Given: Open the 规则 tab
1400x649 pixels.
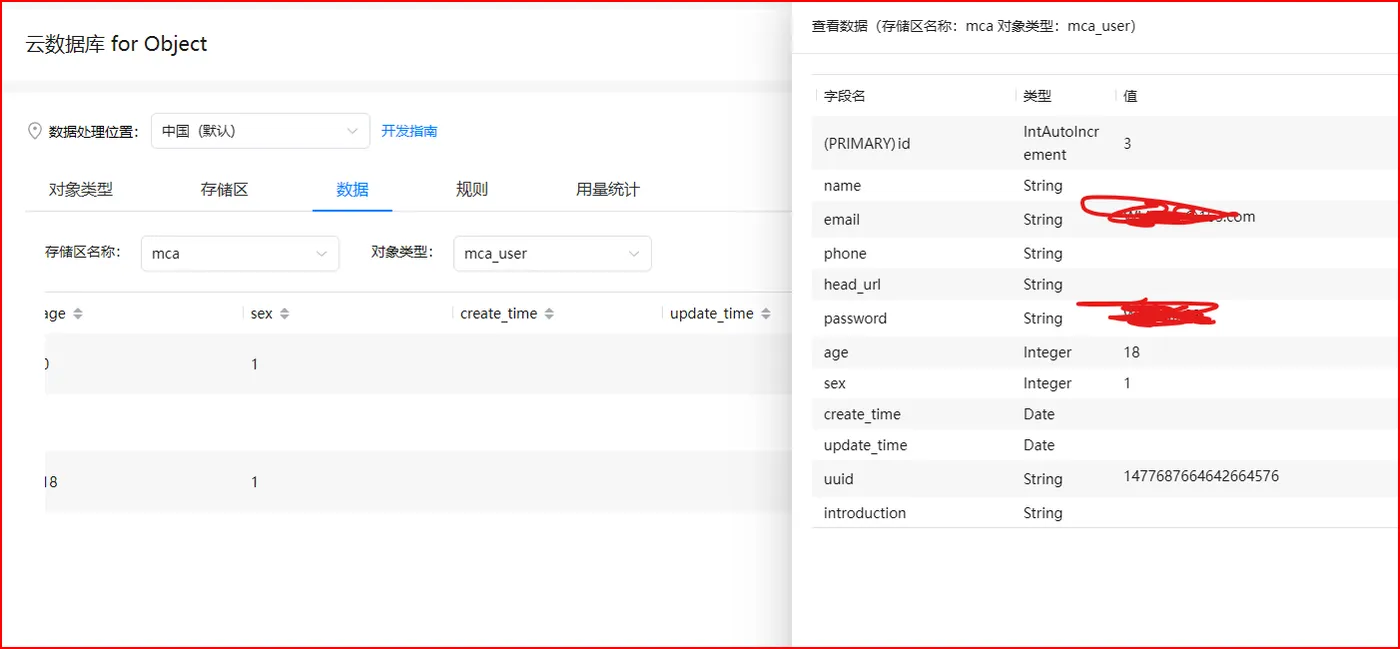Looking at the screenshot, I should point(472,189).
